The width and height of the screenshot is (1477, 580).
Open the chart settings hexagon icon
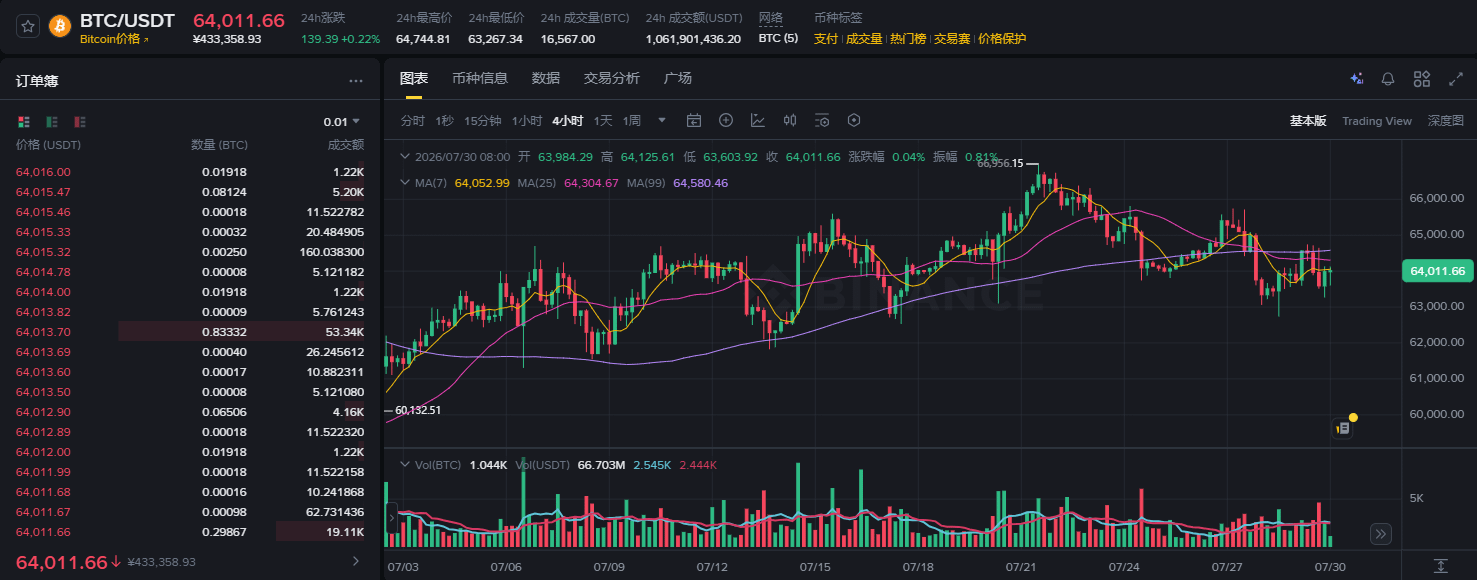854,120
